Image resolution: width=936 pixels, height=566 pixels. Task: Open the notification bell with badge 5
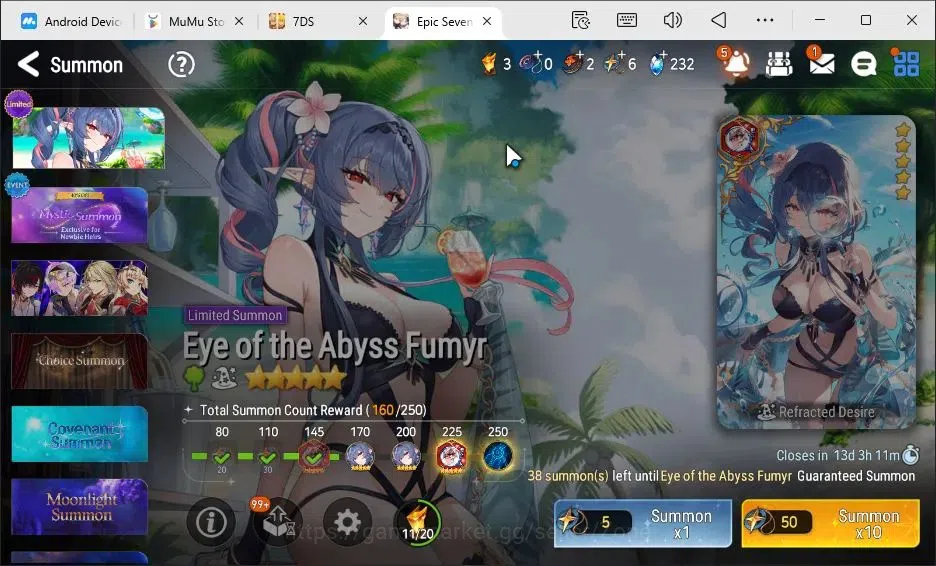pos(735,61)
